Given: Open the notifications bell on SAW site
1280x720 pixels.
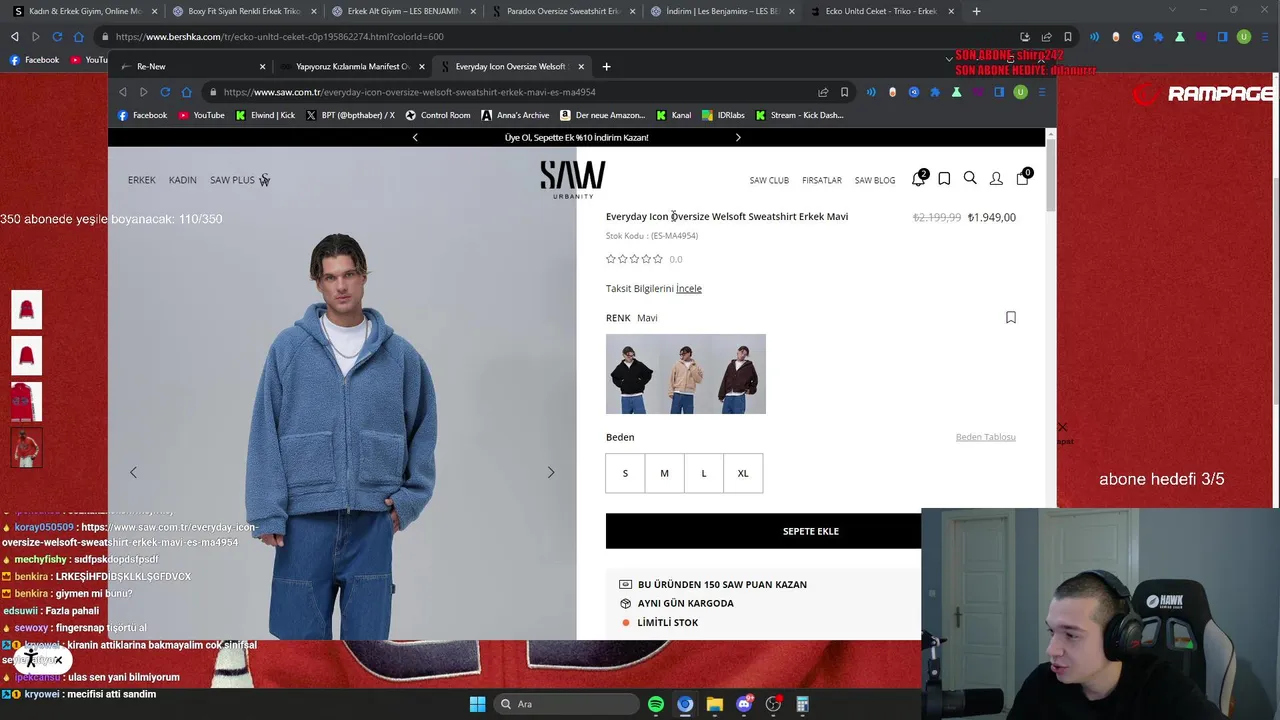Looking at the screenshot, I should (x=918, y=179).
